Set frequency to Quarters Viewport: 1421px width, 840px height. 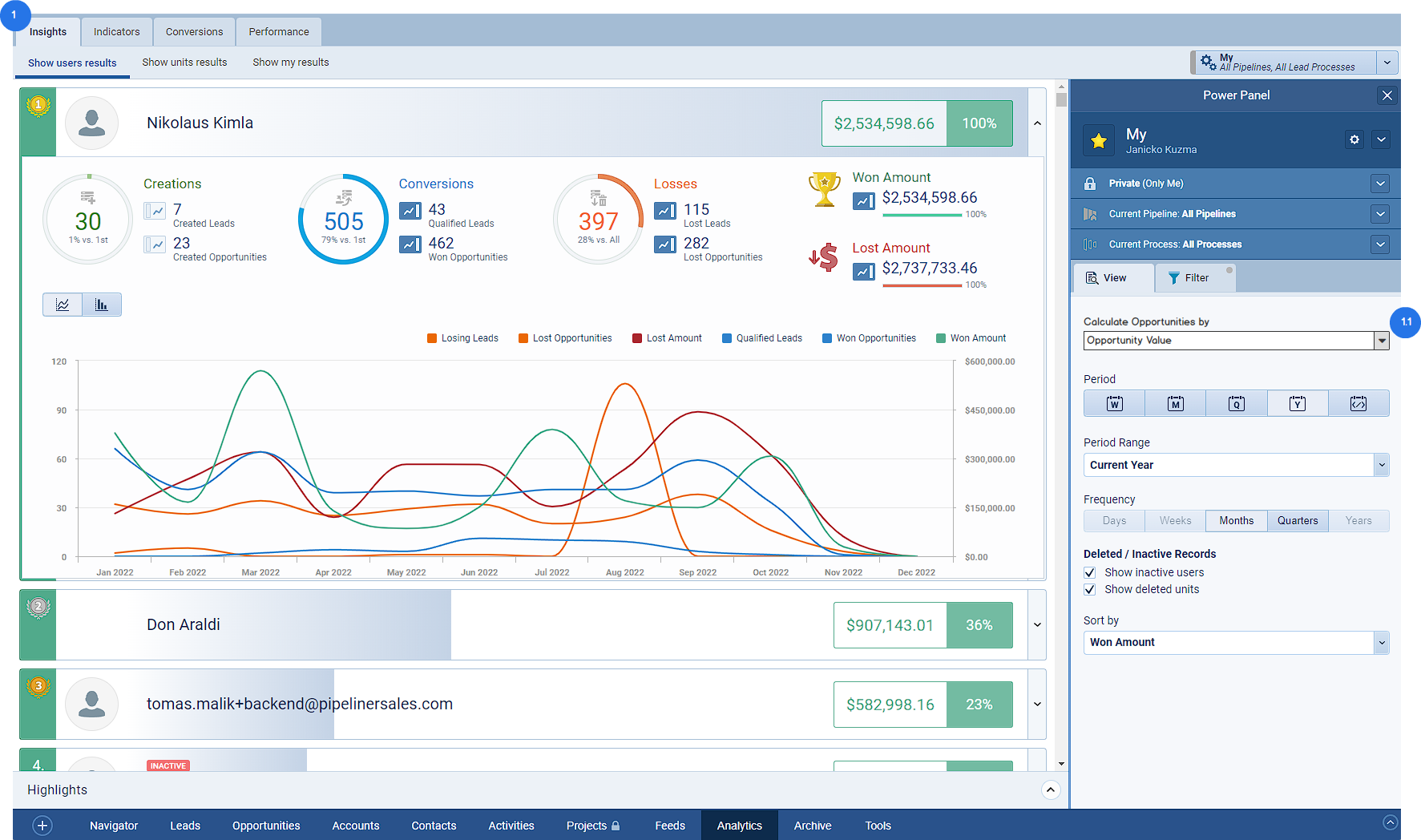[1297, 521]
